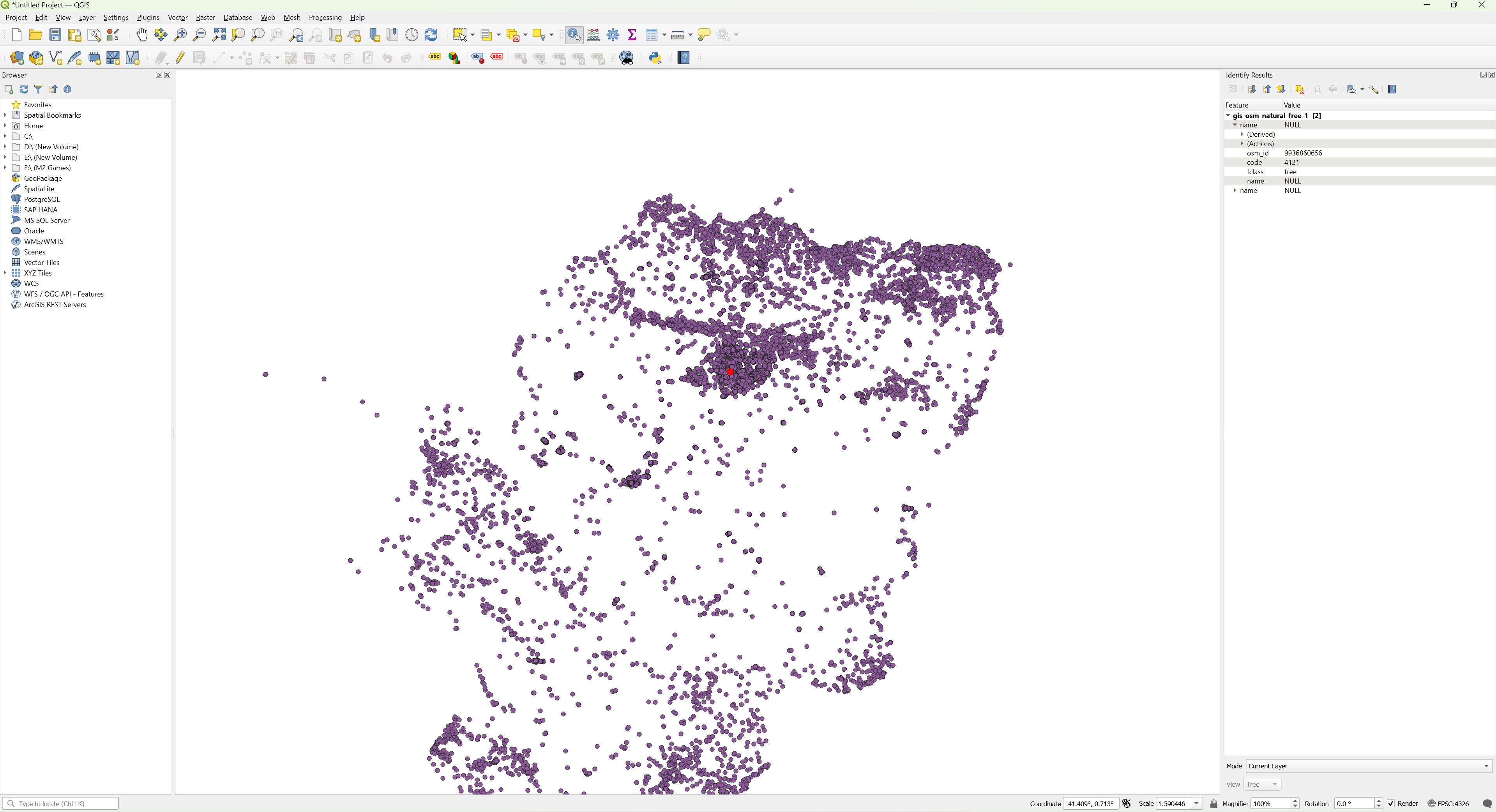Refresh the map canvas

[430, 35]
